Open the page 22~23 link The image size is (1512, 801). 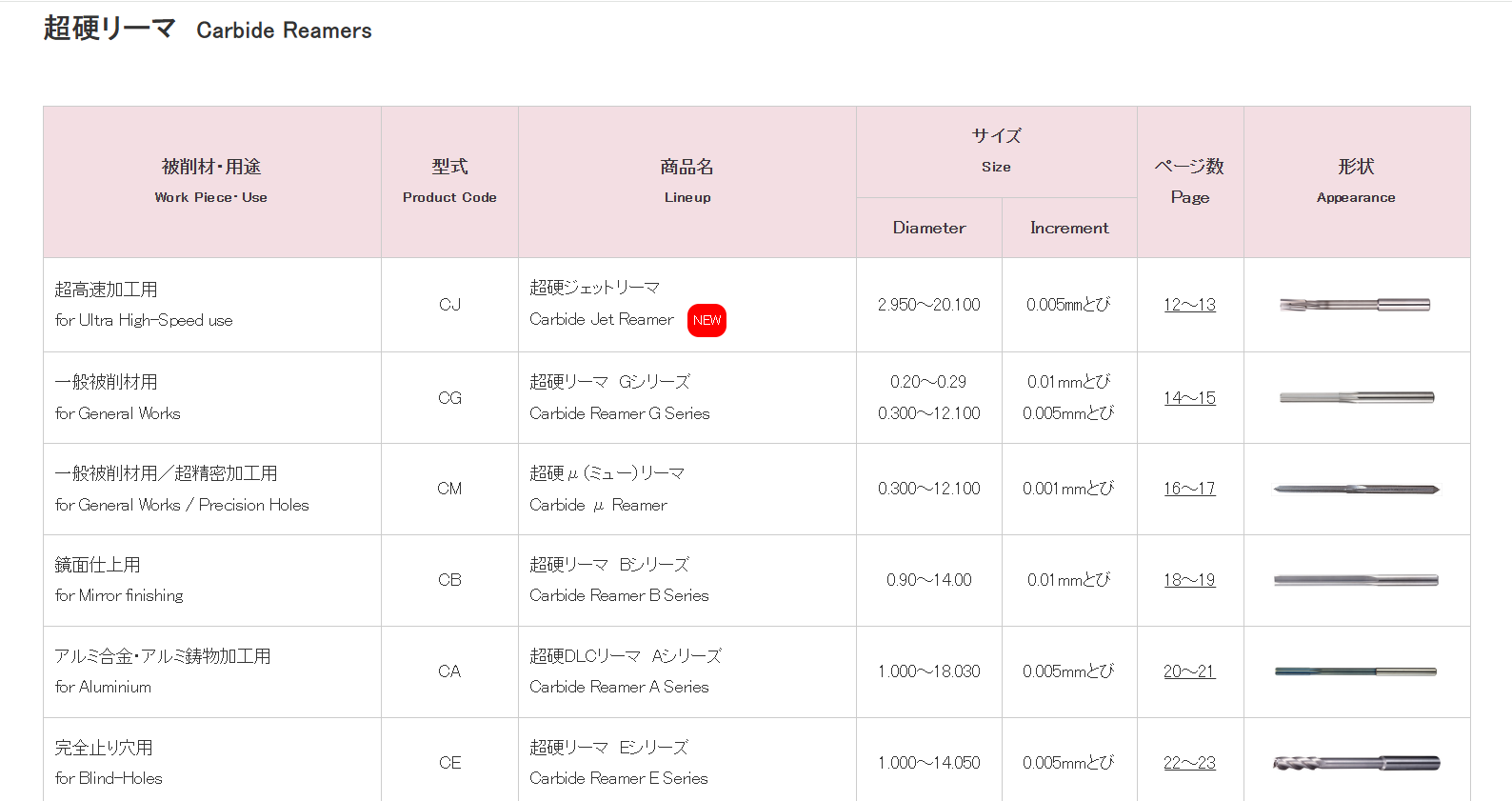(1189, 763)
